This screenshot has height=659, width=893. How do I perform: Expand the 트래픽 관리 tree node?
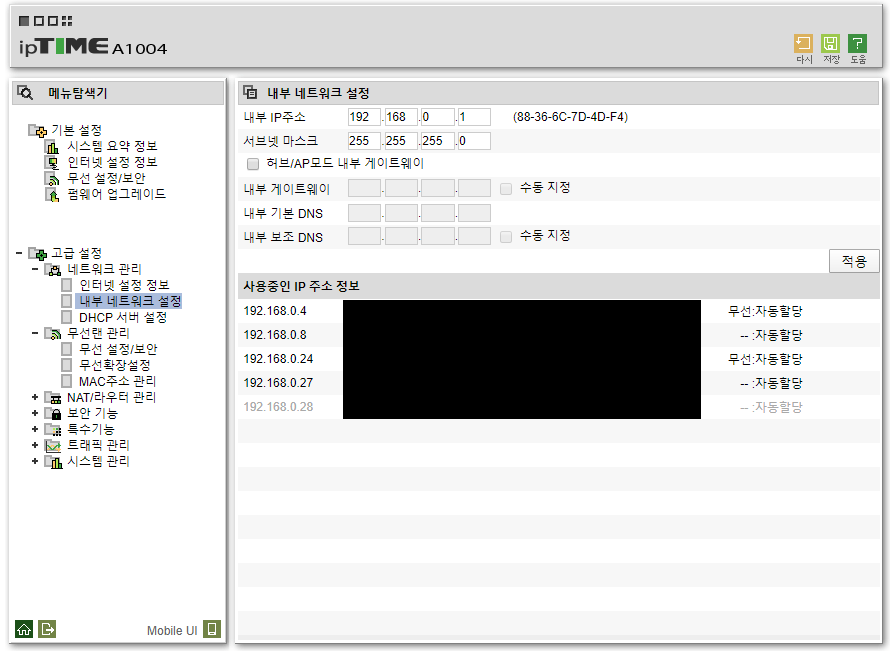pos(35,445)
